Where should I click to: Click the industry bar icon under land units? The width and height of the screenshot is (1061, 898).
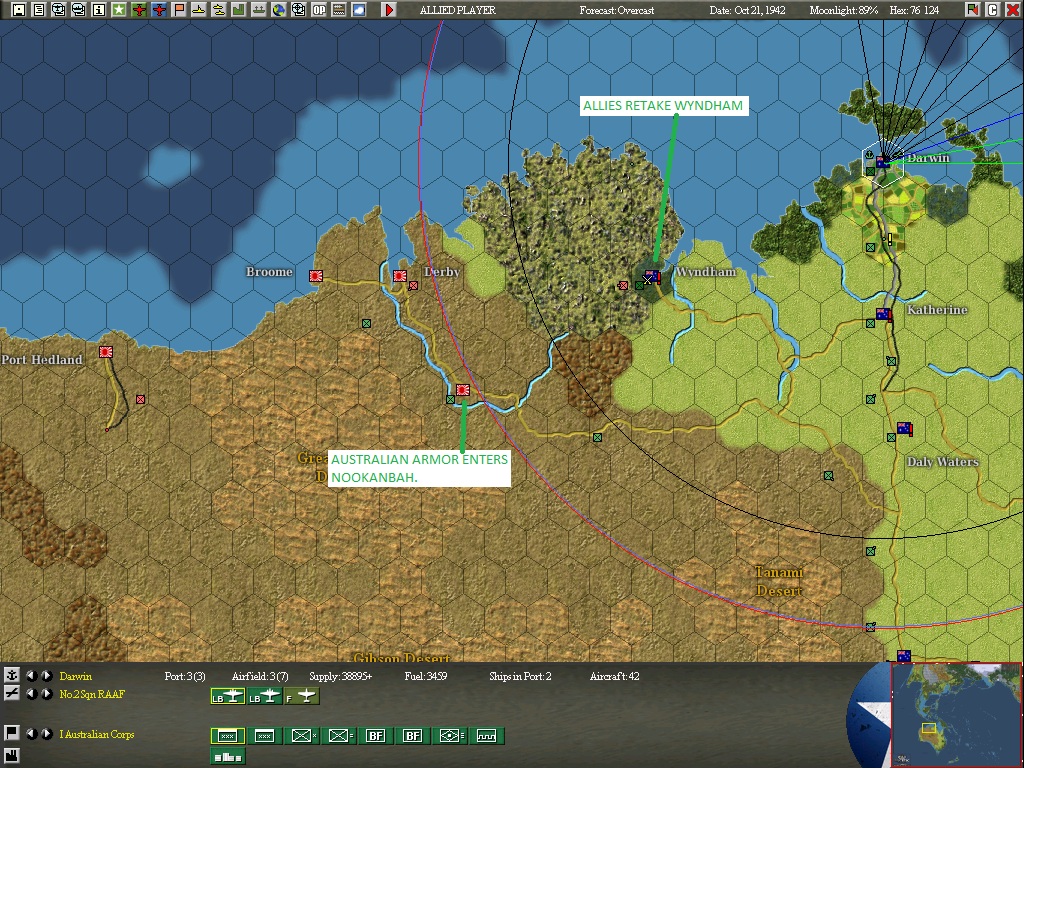tap(228, 757)
